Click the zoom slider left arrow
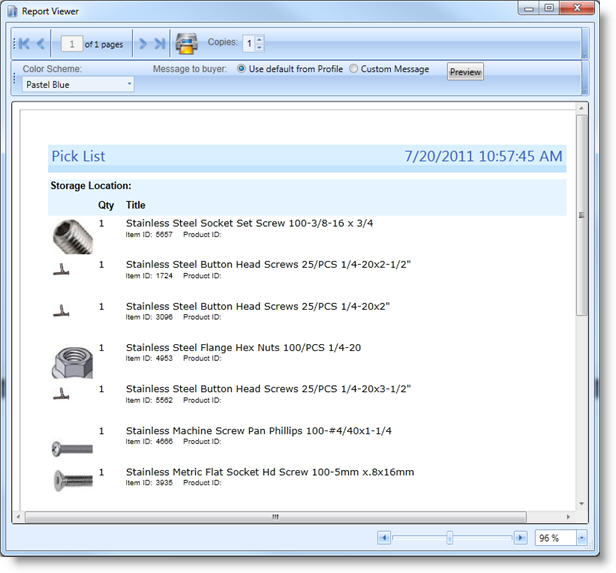616x573 pixels. 384,538
